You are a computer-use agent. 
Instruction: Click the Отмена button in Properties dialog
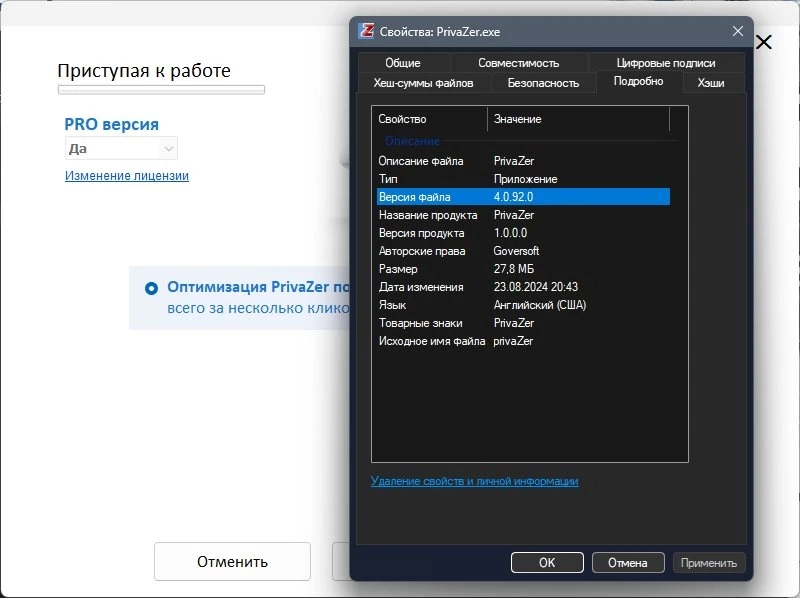[x=628, y=563]
